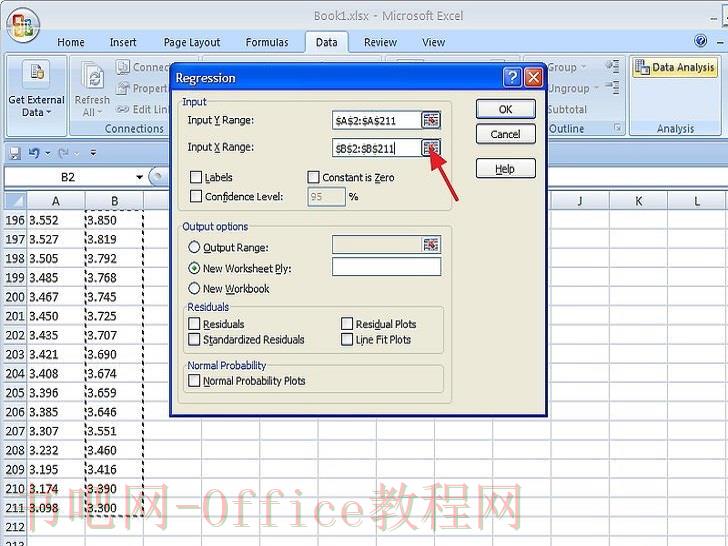
Task: Click the Undo icon
Action: pos(34,153)
